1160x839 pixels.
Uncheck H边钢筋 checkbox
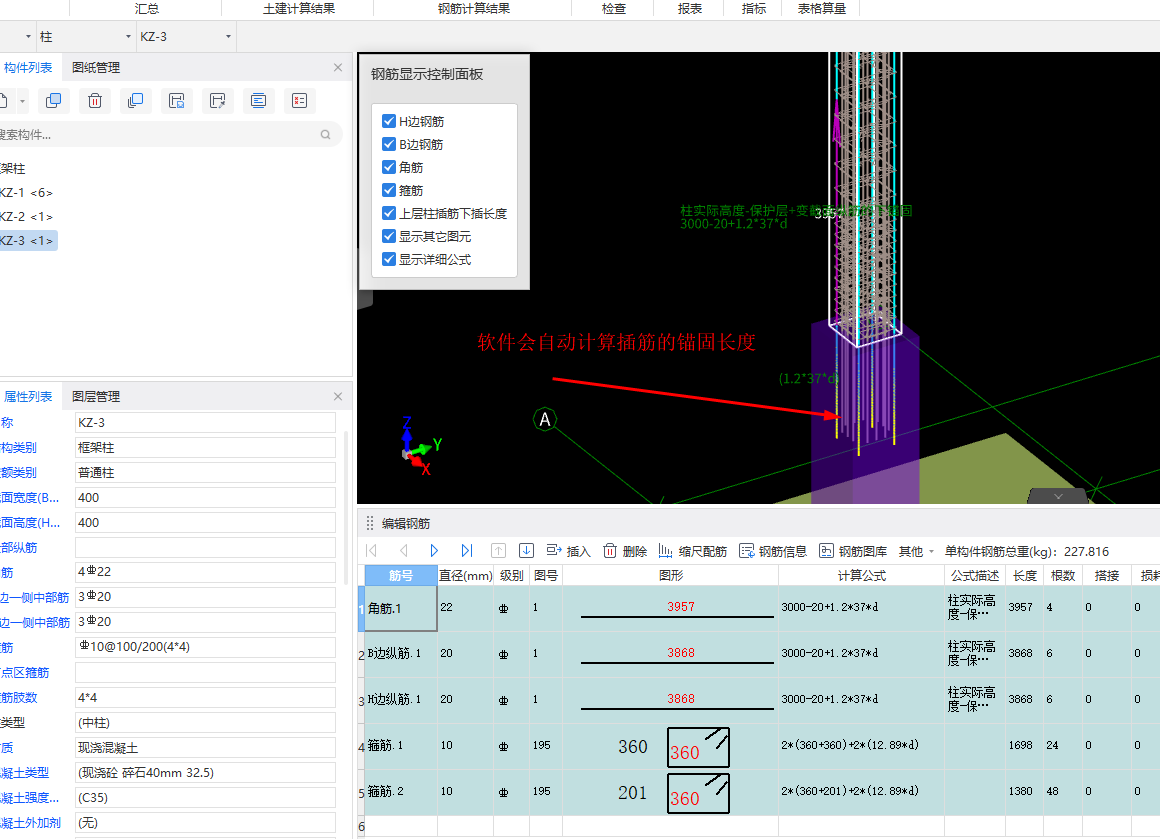(388, 121)
